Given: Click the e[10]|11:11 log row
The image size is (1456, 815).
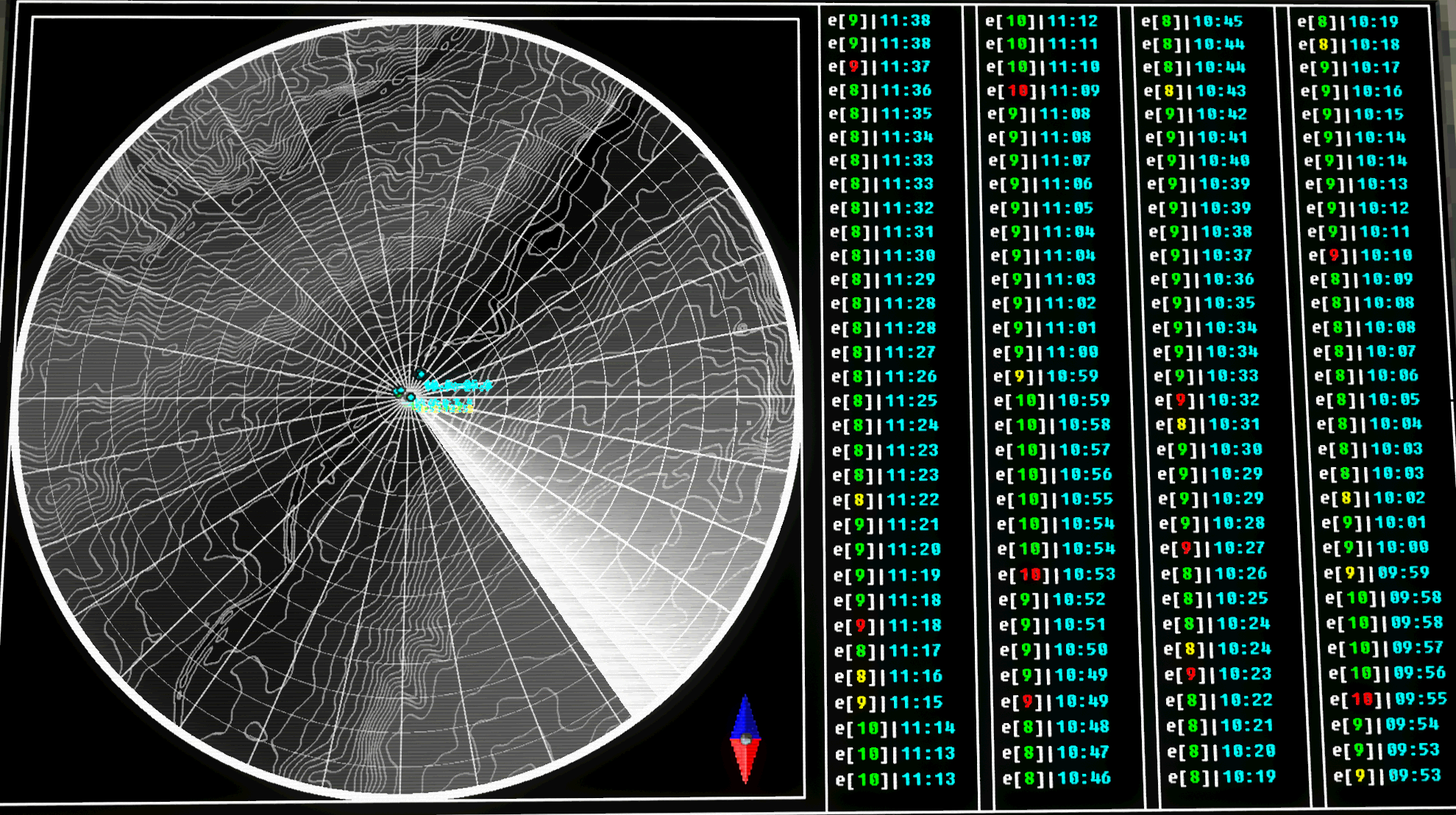Looking at the screenshot, I should (1042, 44).
